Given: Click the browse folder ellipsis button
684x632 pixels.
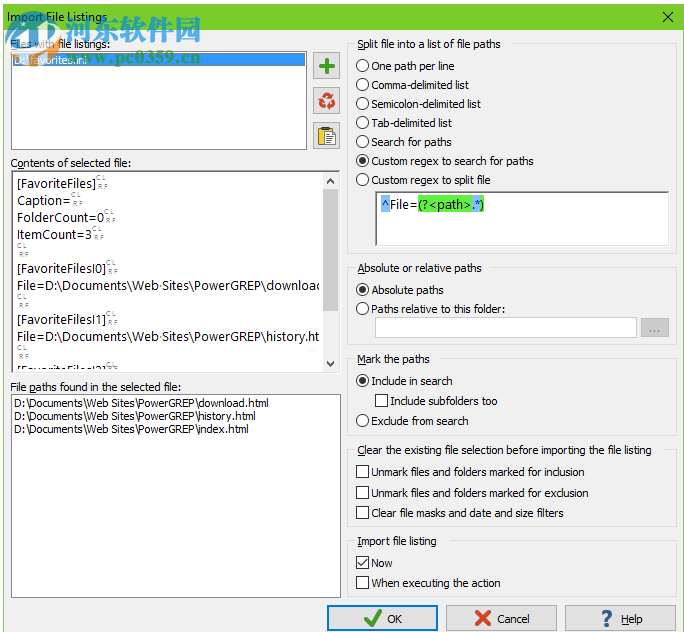Looking at the screenshot, I should point(654,327).
